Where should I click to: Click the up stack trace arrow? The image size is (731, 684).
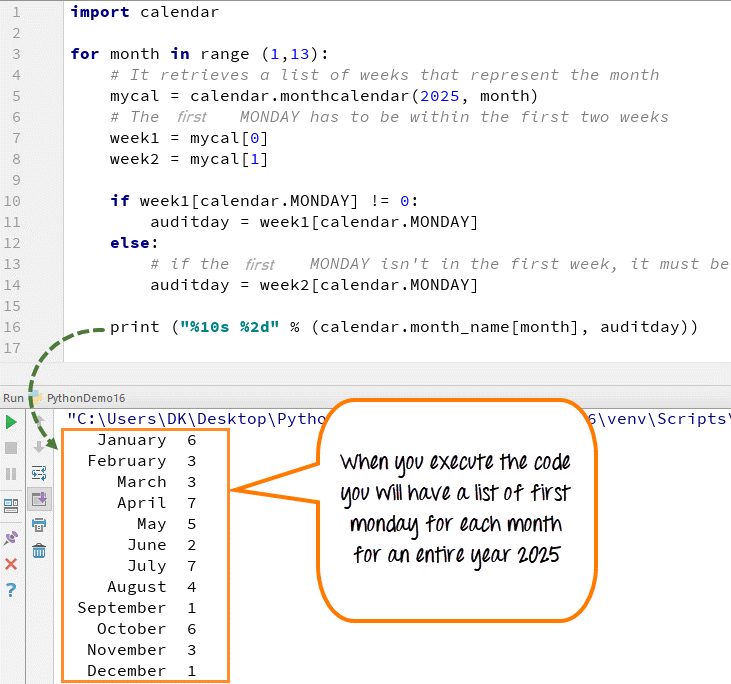[39, 422]
